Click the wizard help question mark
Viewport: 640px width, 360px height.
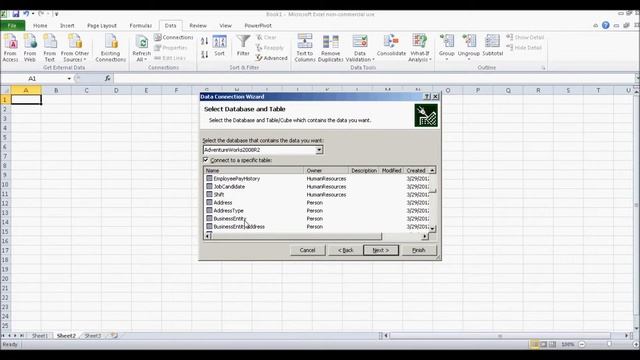(x=427, y=97)
